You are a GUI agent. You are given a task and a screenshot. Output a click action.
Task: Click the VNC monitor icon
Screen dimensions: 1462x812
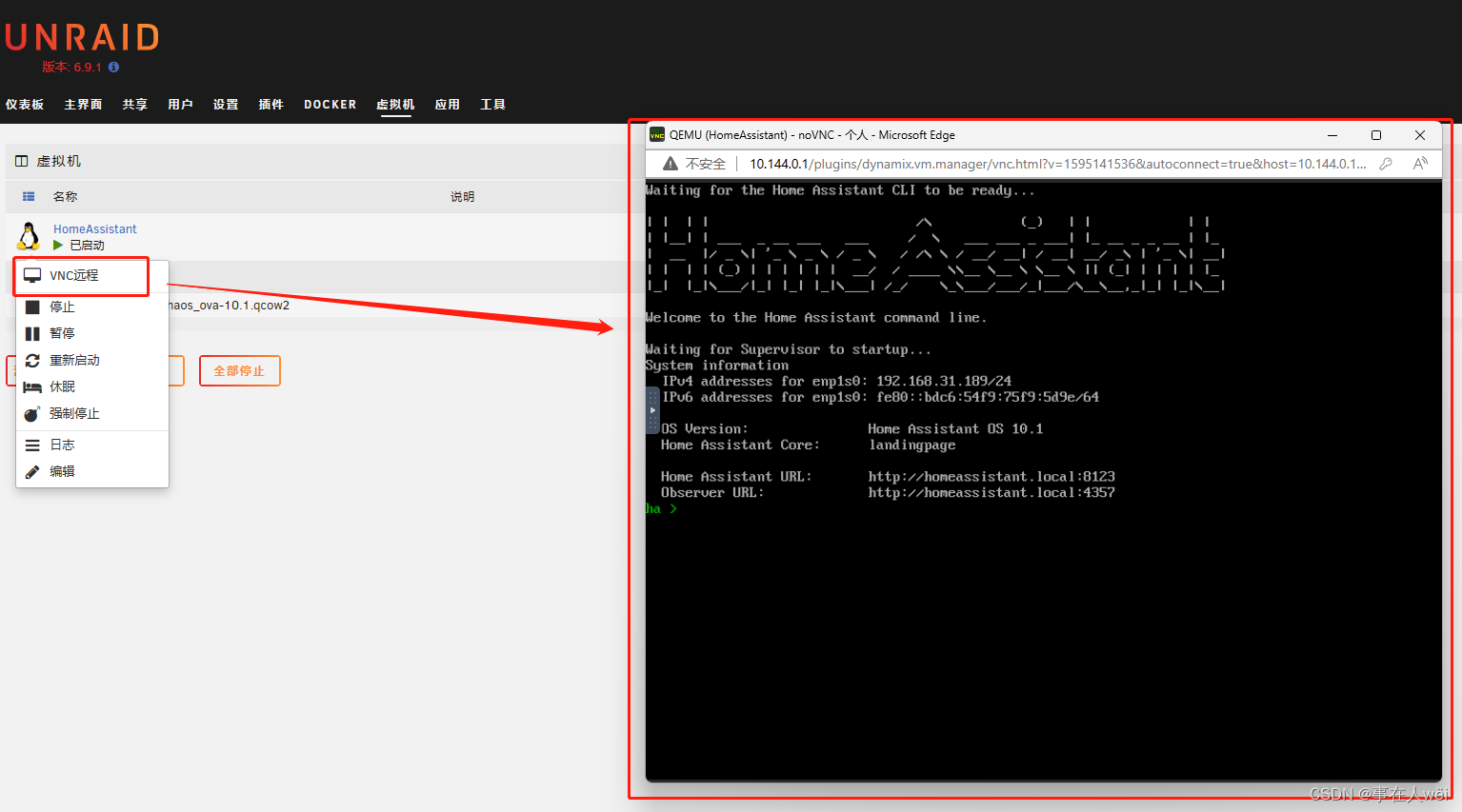pyautogui.click(x=32, y=275)
